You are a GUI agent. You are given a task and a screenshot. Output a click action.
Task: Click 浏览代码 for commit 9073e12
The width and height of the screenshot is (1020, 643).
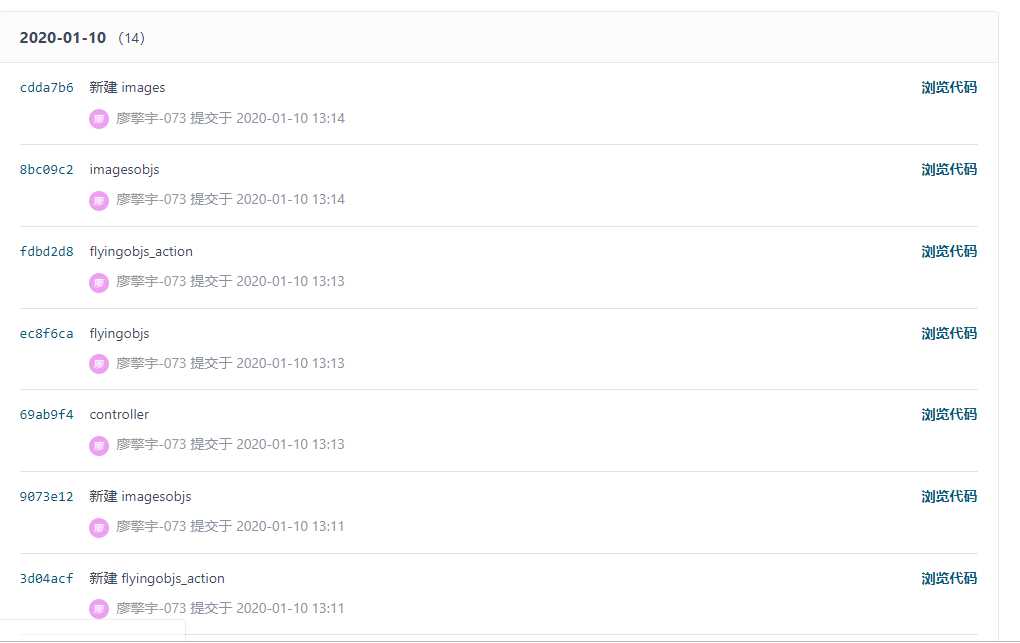[x=948, y=497]
